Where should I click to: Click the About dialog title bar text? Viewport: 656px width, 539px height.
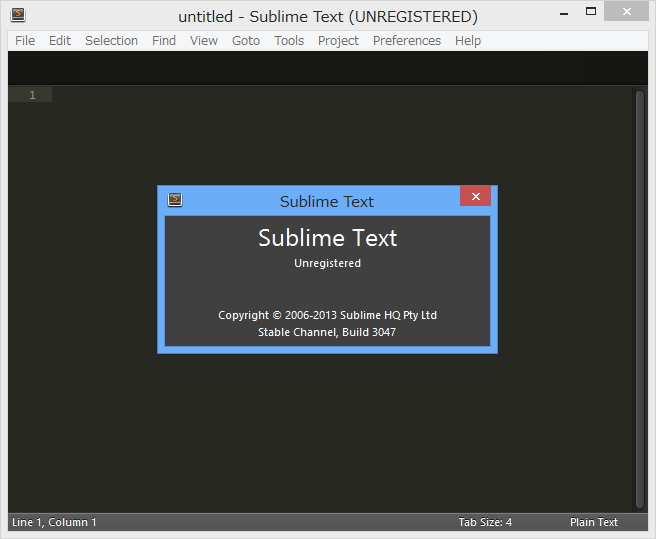pos(327,202)
